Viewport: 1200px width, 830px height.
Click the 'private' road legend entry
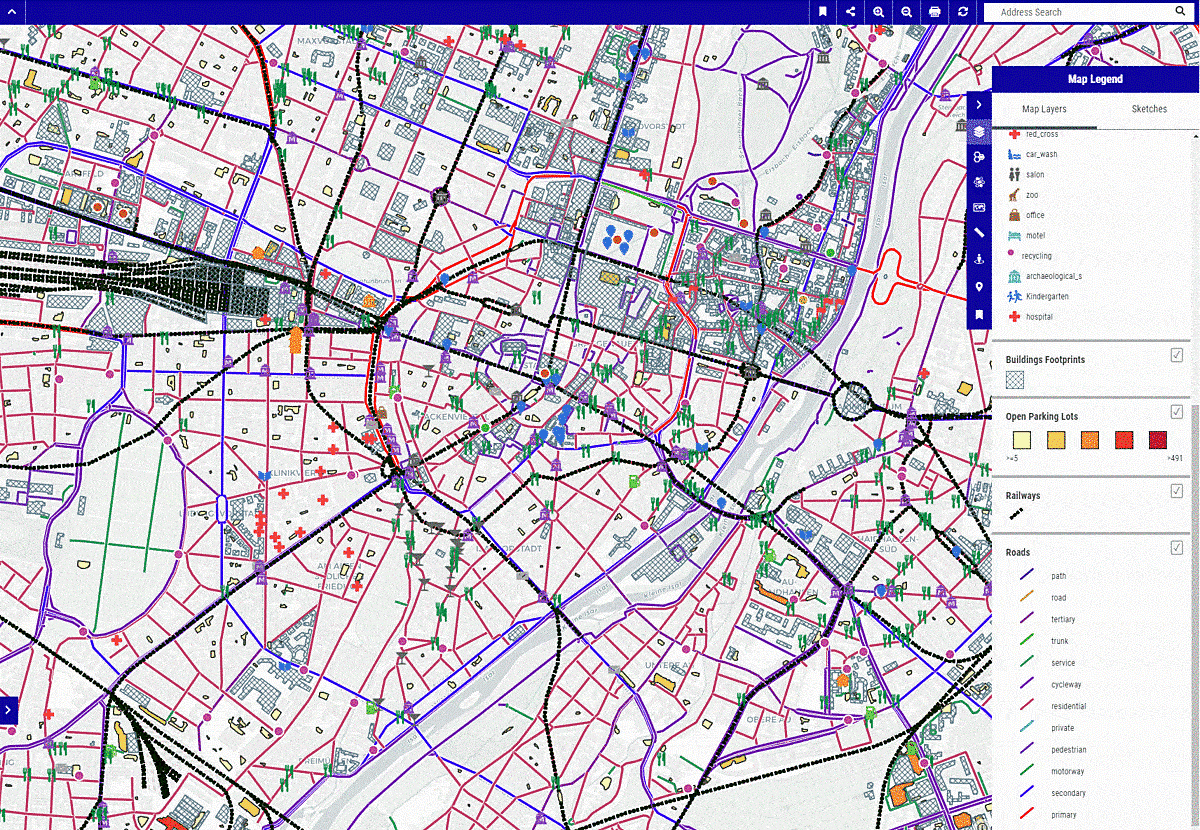click(1063, 728)
